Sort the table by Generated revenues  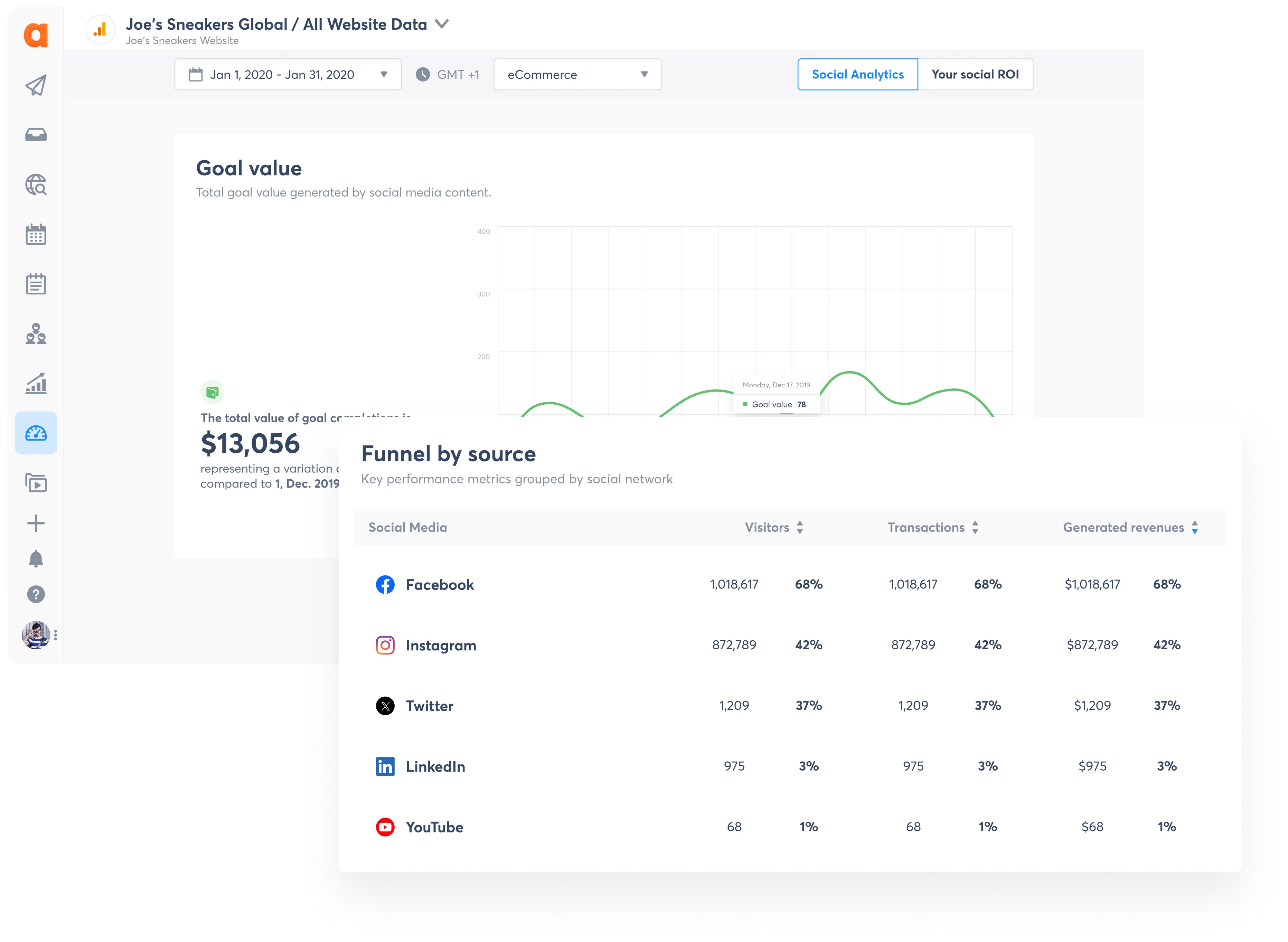coord(1194,527)
